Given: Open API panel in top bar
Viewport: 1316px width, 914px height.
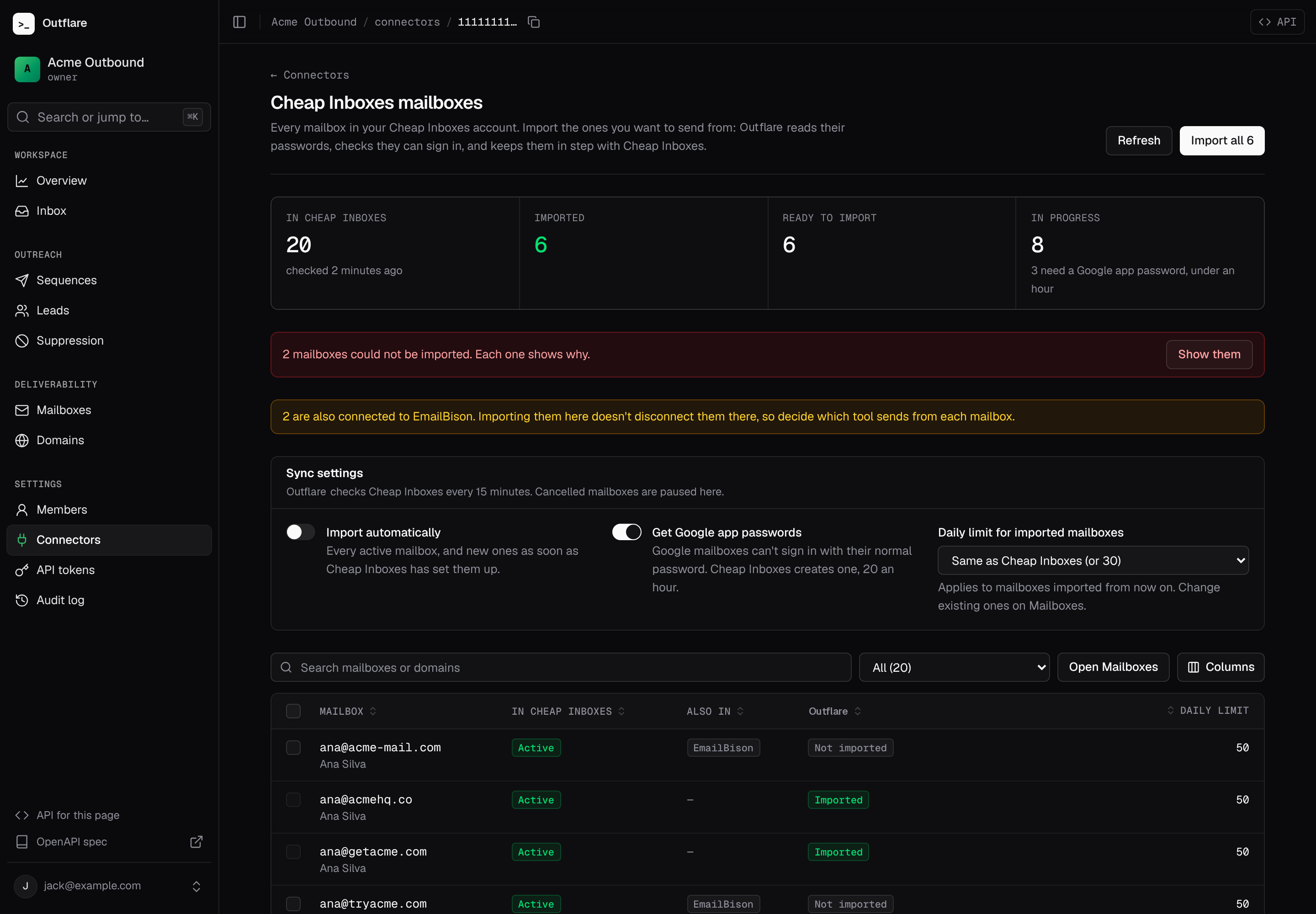Looking at the screenshot, I should point(1277,22).
